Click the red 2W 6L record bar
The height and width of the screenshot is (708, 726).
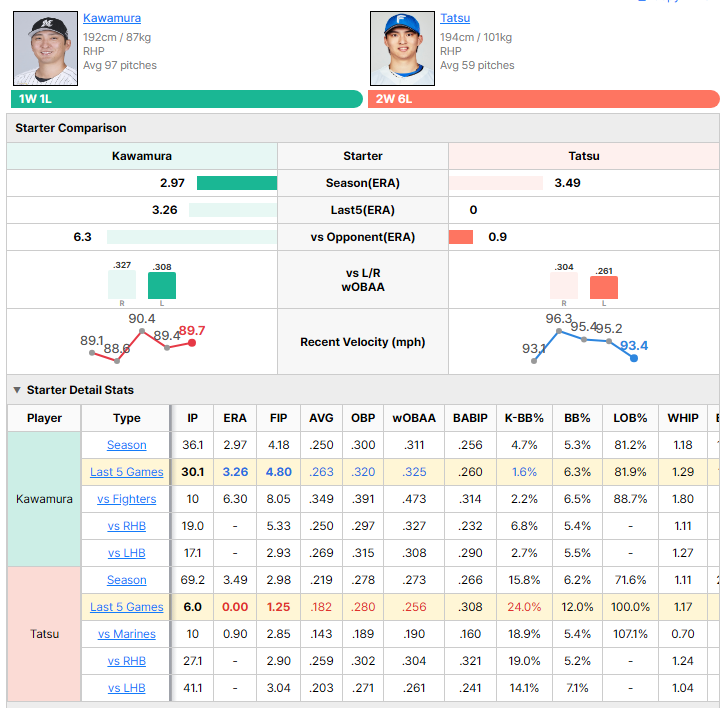coord(544,99)
